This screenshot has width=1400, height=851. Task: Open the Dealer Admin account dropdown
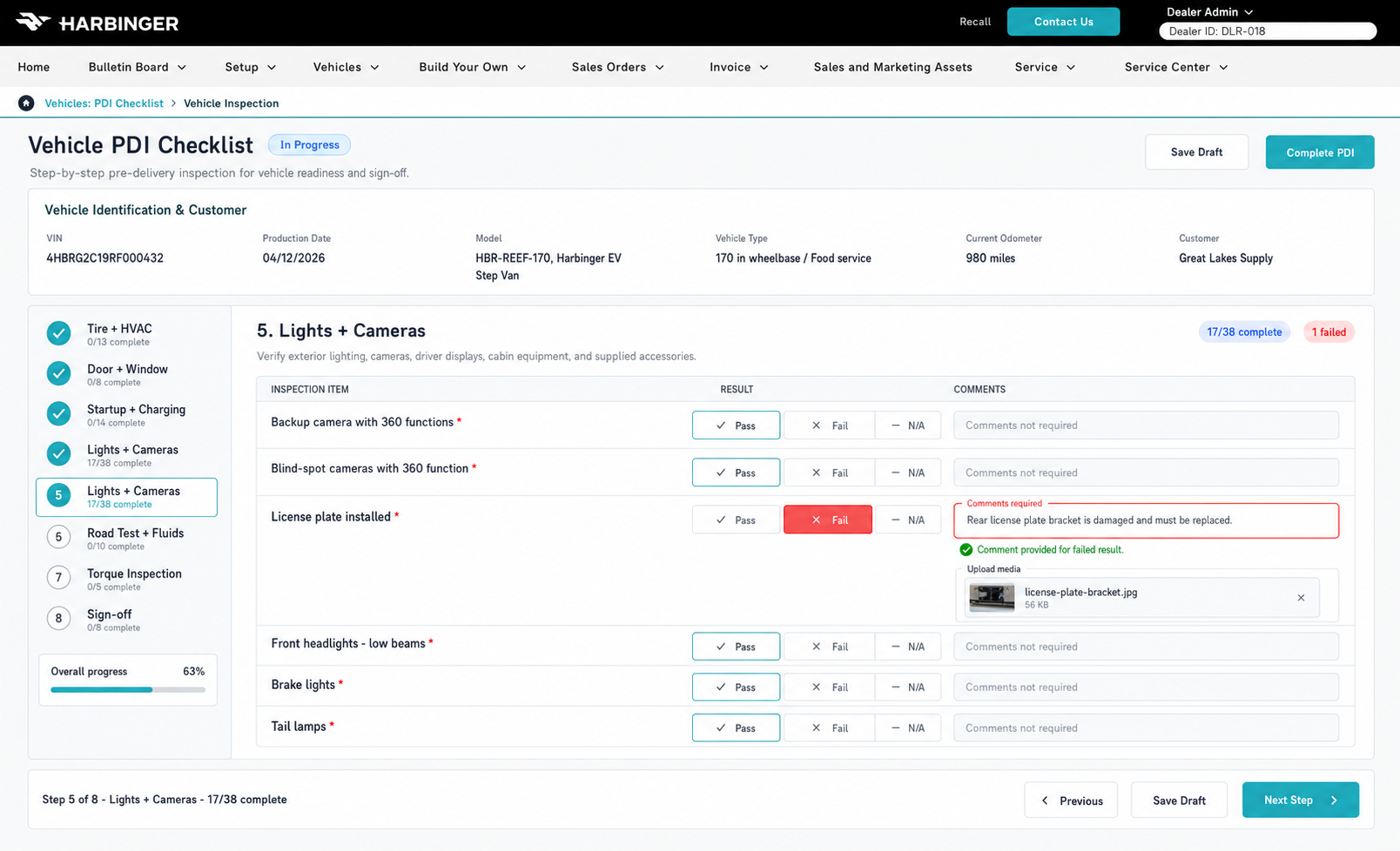click(x=1209, y=12)
